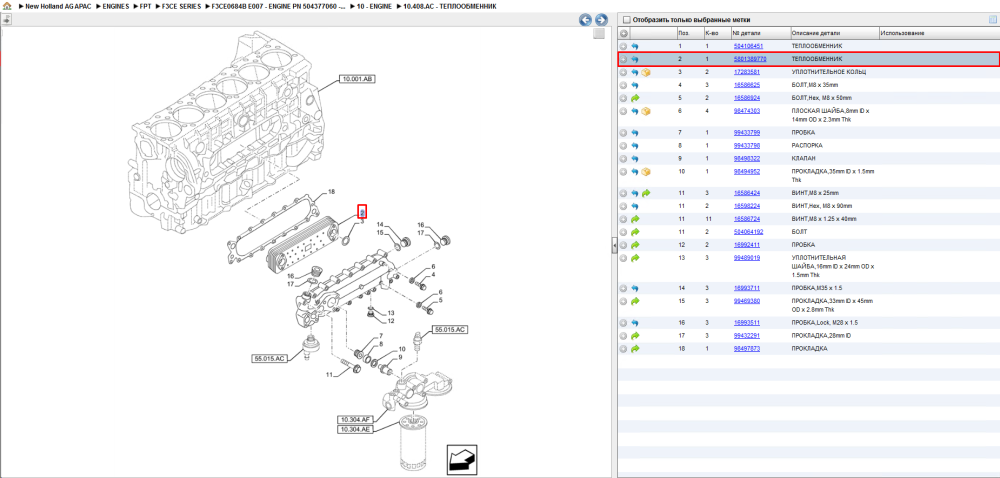Enable 'Отобразить только выбранные метки' checkbox
The height and width of the screenshot is (478, 1000).
(626, 20)
